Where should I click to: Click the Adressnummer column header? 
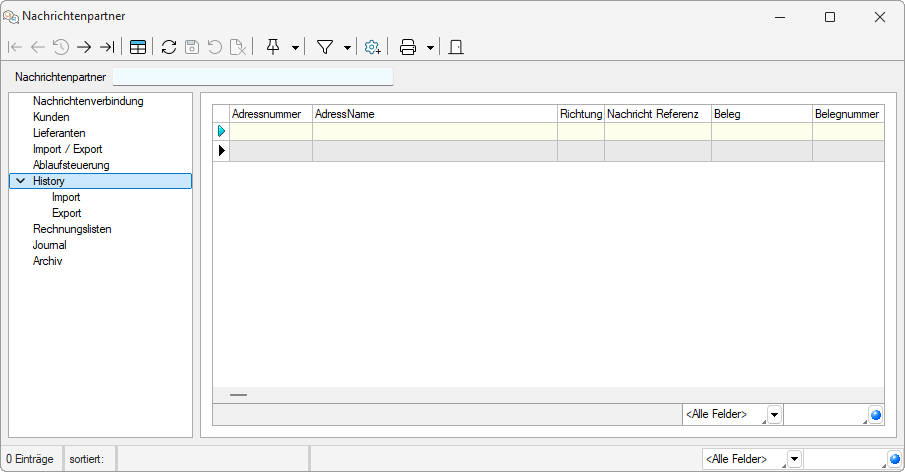270,114
